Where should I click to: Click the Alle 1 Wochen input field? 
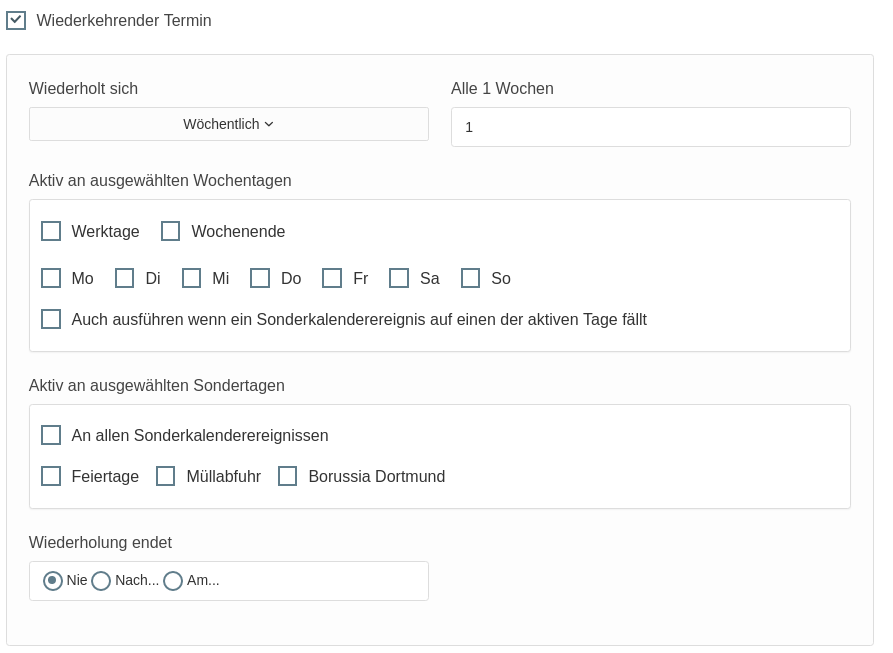pyautogui.click(x=650, y=127)
